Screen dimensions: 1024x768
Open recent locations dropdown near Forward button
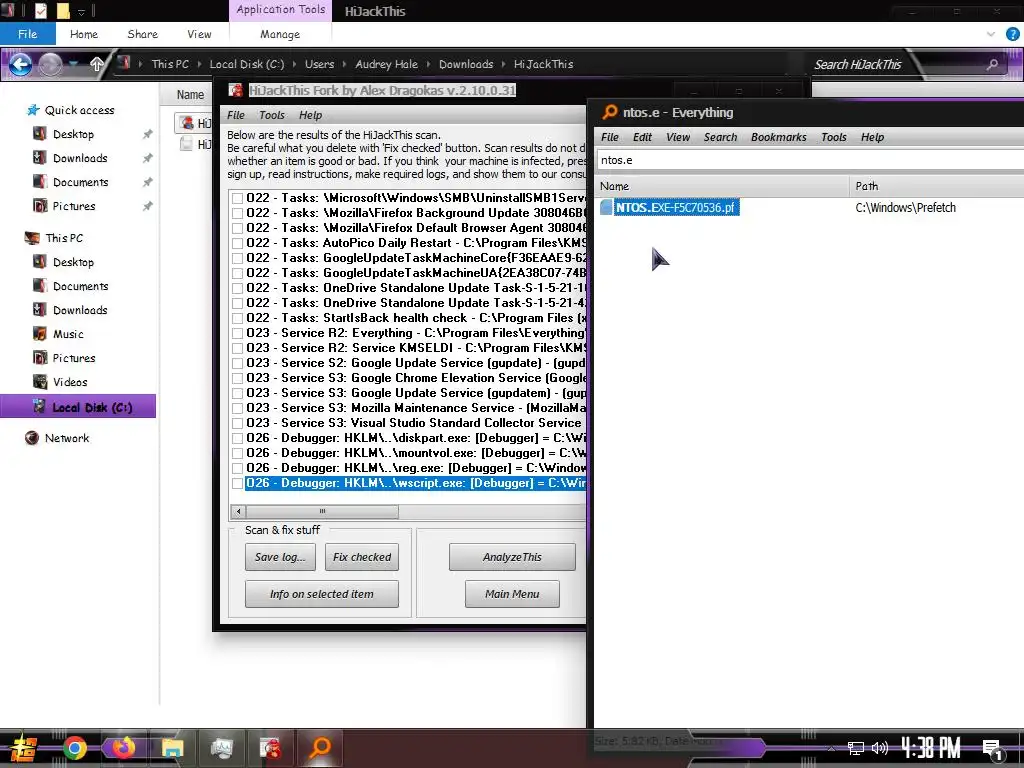click(74, 64)
